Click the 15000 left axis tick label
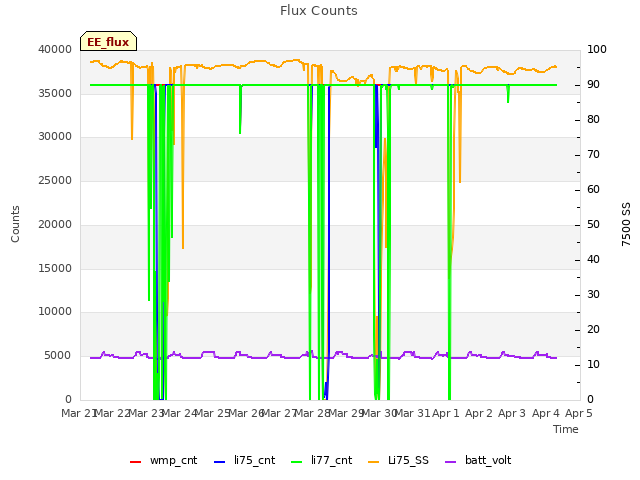This screenshot has width=640, height=480. click(x=55, y=269)
